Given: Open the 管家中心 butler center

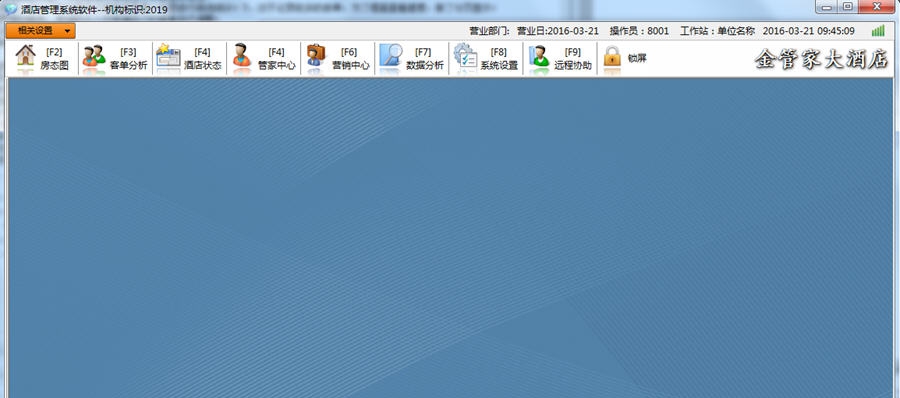Looking at the screenshot, I should [x=263, y=59].
